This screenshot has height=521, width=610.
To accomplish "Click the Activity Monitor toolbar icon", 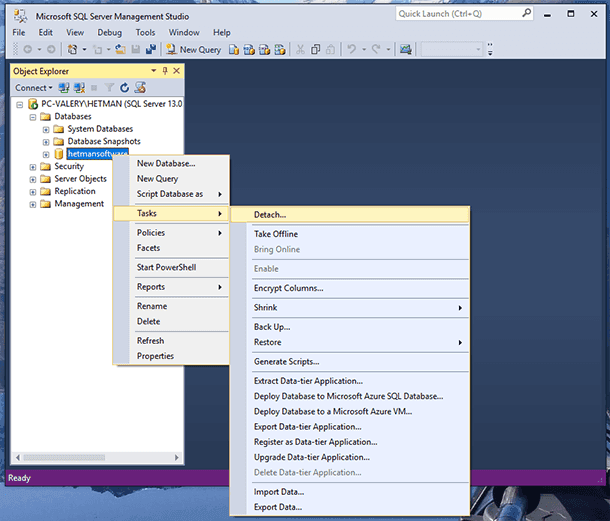I will [x=406, y=49].
